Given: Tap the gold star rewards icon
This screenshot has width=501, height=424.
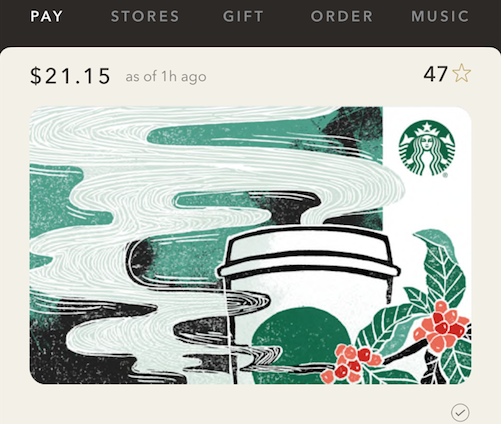Looking at the screenshot, I should 462,73.
